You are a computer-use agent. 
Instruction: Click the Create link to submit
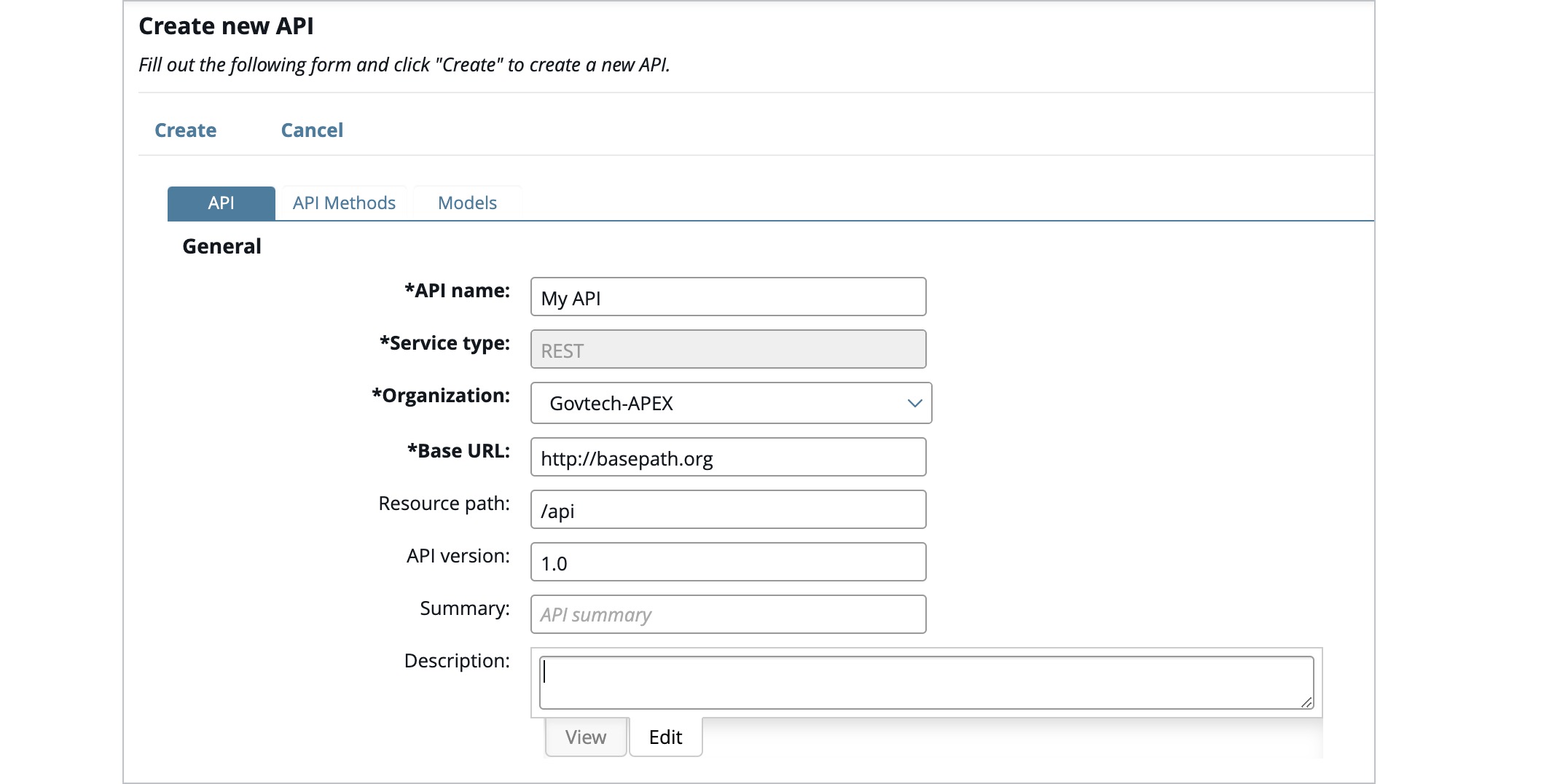pos(184,130)
